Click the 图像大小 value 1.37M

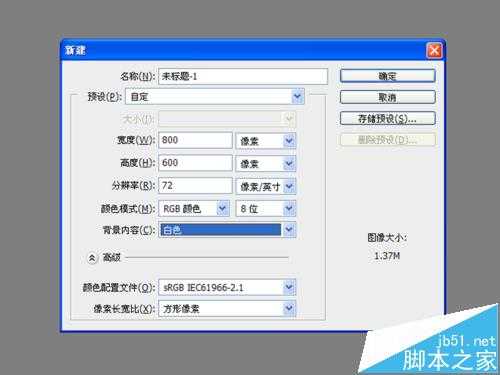pos(387,256)
